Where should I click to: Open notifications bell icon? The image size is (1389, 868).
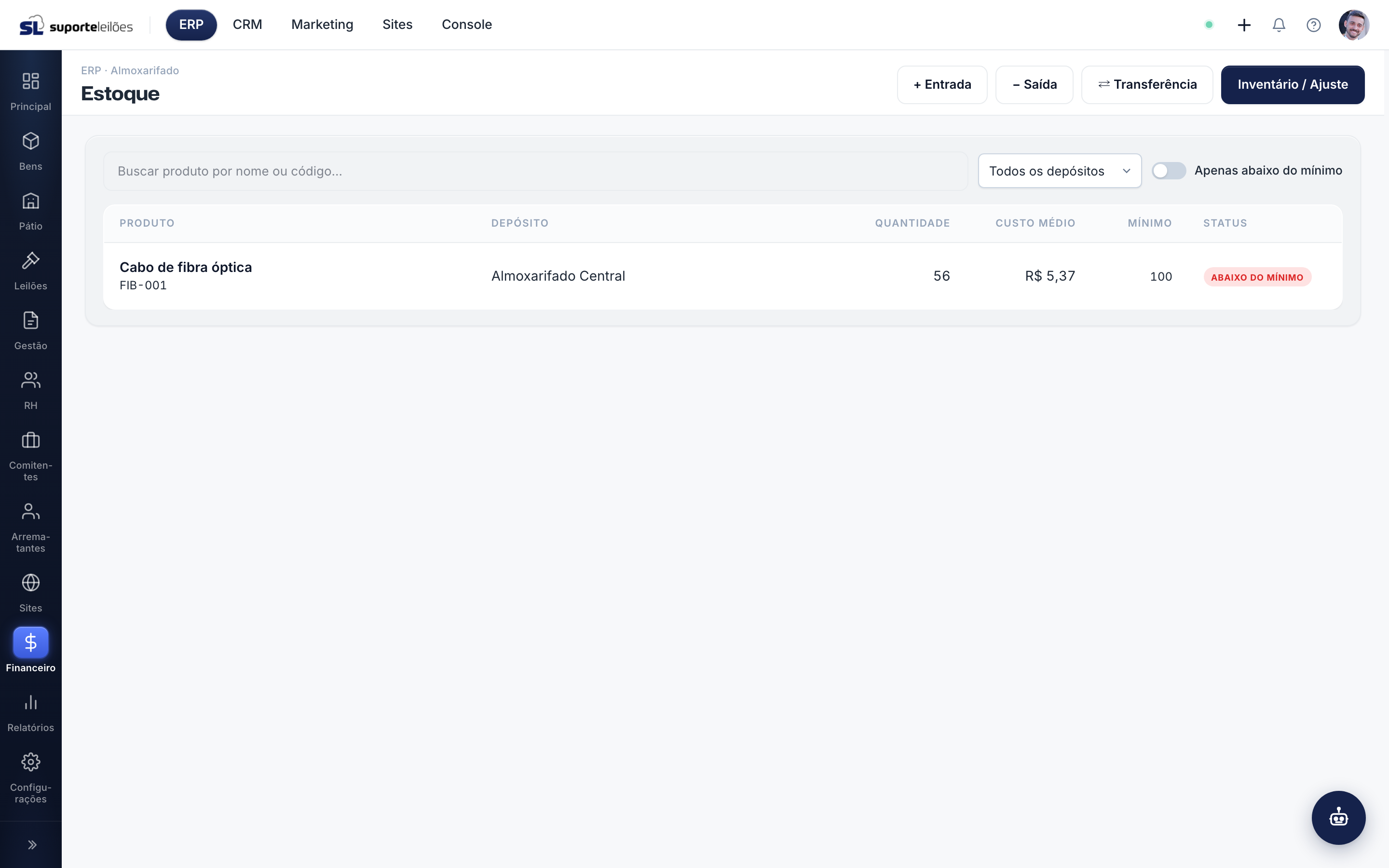pos(1279,25)
